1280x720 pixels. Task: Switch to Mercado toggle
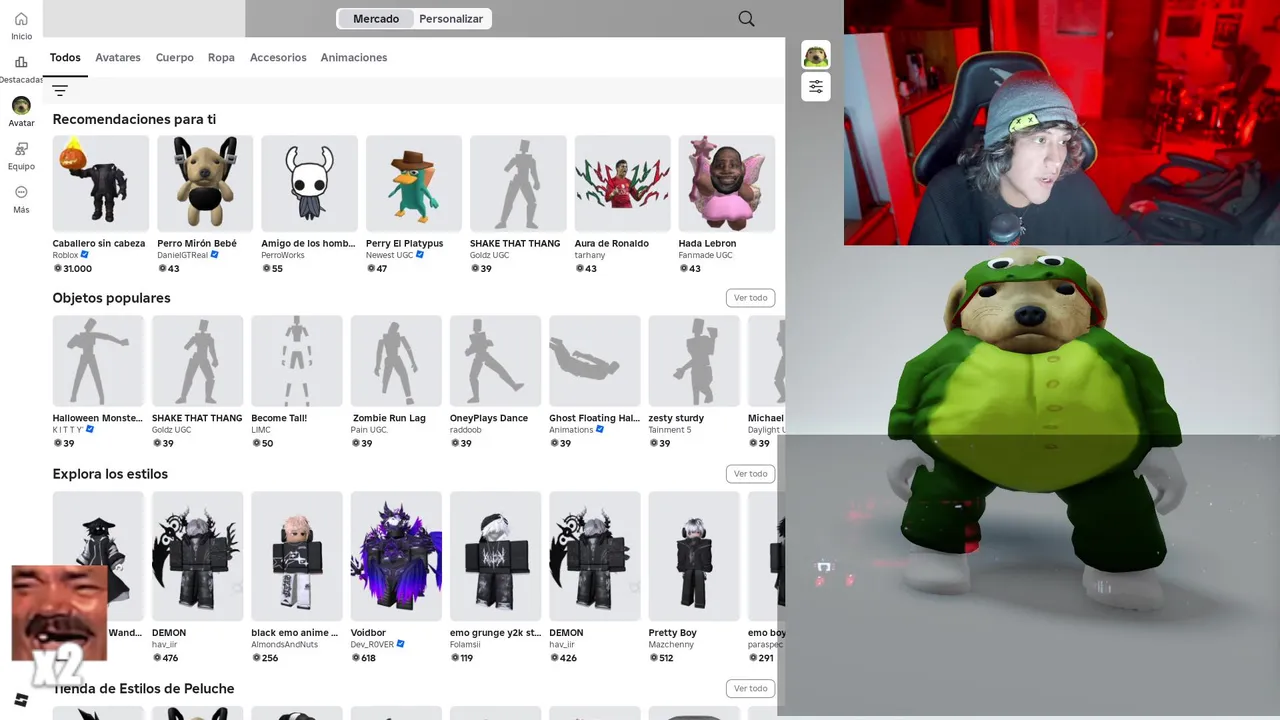click(x=376, y=19)
